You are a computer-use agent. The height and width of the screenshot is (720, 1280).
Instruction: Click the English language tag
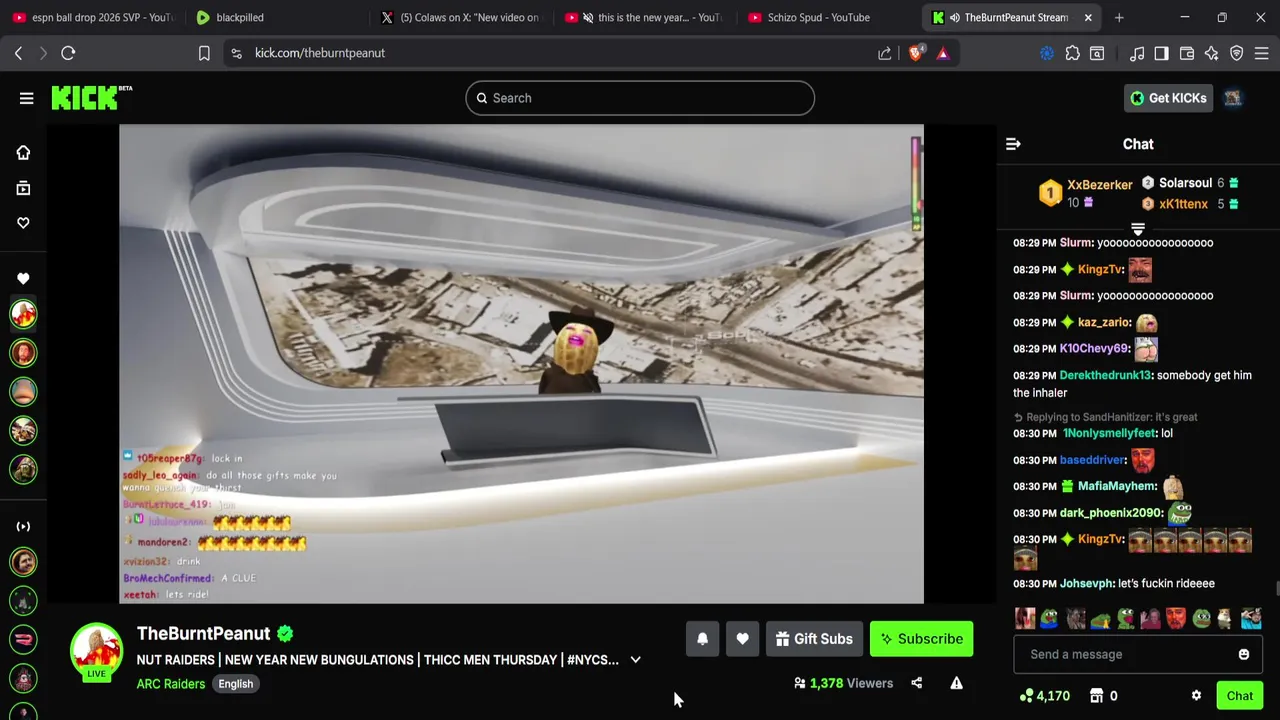[236, 684]
